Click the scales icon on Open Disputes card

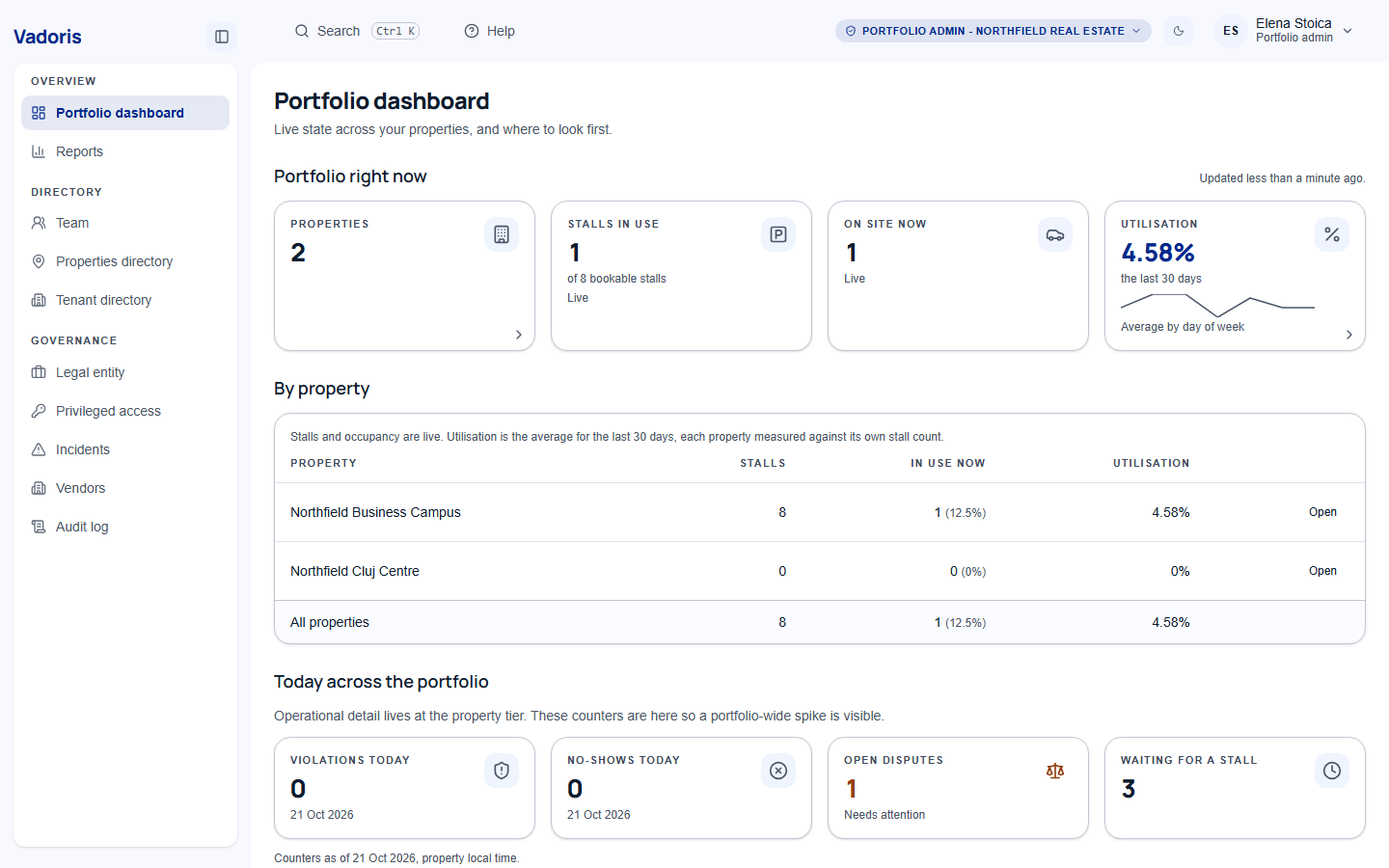pos(1055,771)
